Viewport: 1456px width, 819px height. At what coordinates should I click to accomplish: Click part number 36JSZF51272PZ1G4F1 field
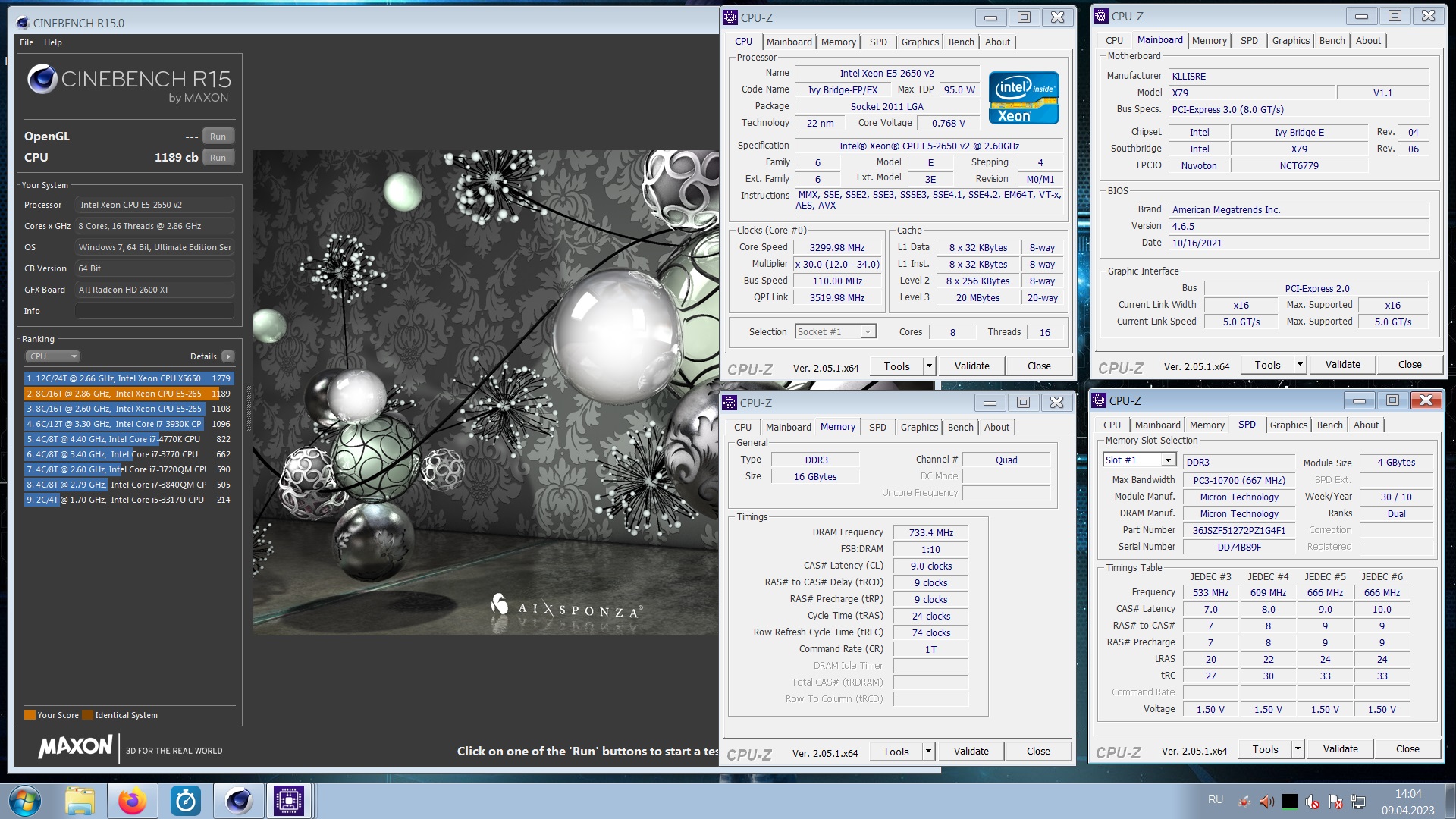click(1238, 531)
